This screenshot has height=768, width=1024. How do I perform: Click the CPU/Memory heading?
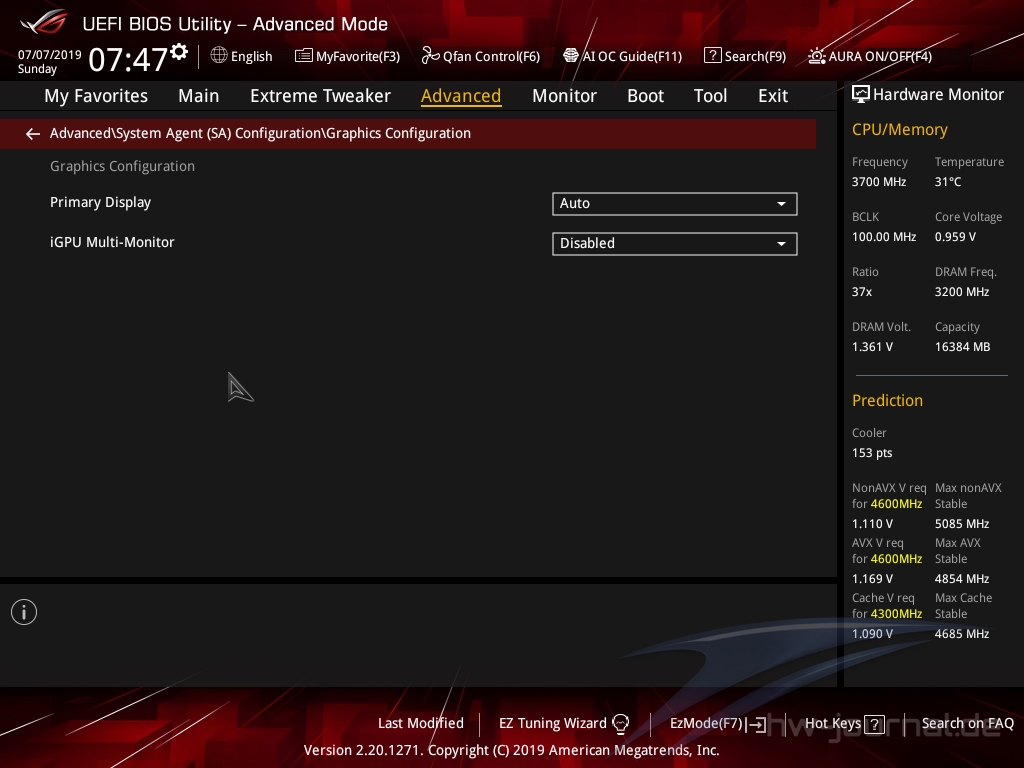(899, 130)
